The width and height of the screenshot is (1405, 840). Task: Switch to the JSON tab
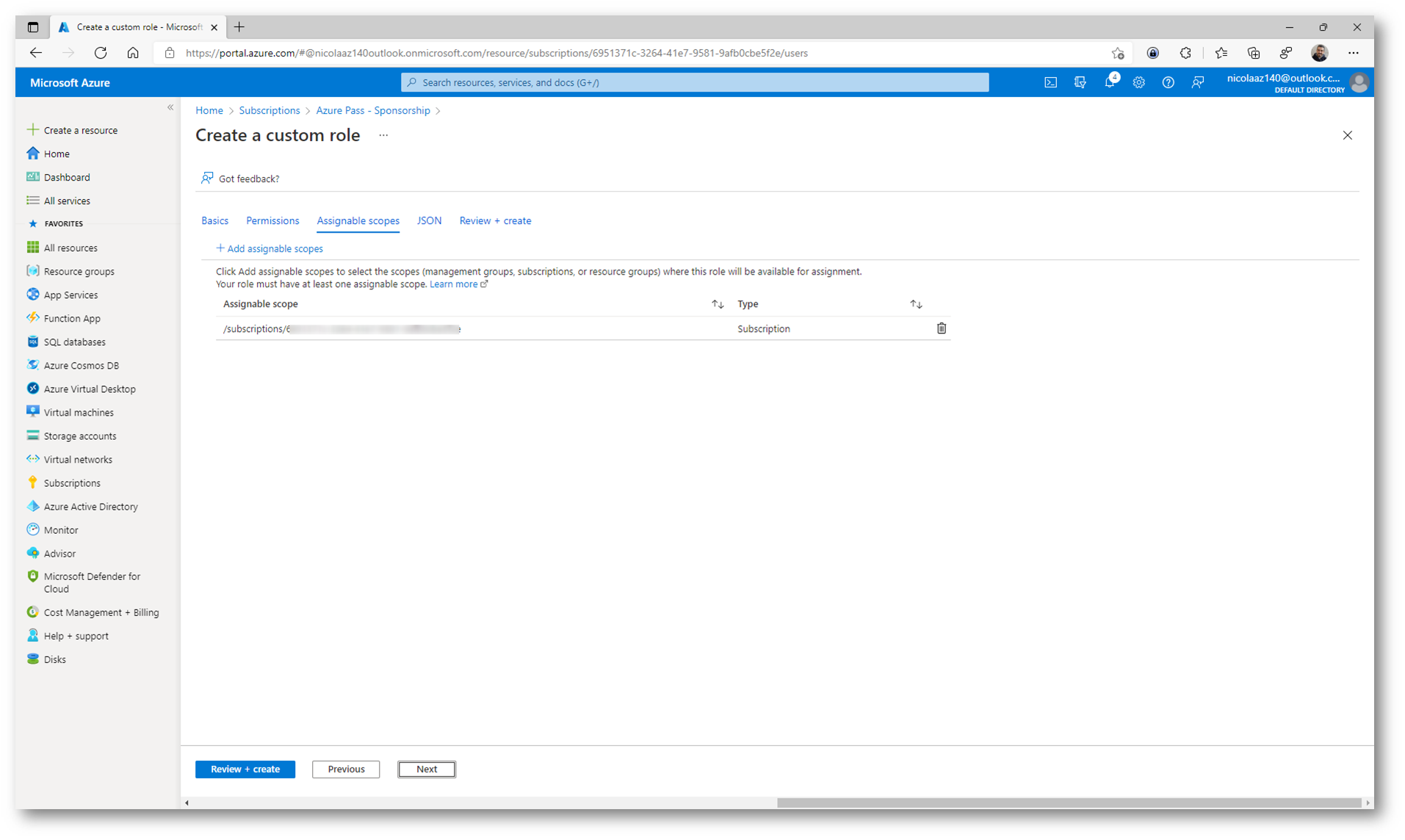tap(429, 220)
